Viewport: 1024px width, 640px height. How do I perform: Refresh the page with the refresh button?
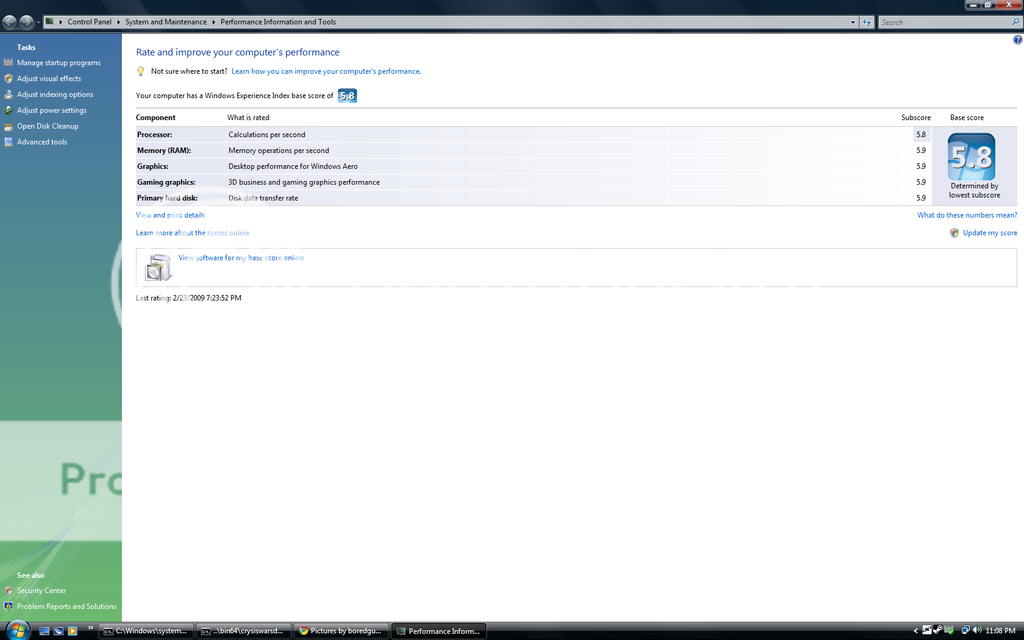point(867,22)
